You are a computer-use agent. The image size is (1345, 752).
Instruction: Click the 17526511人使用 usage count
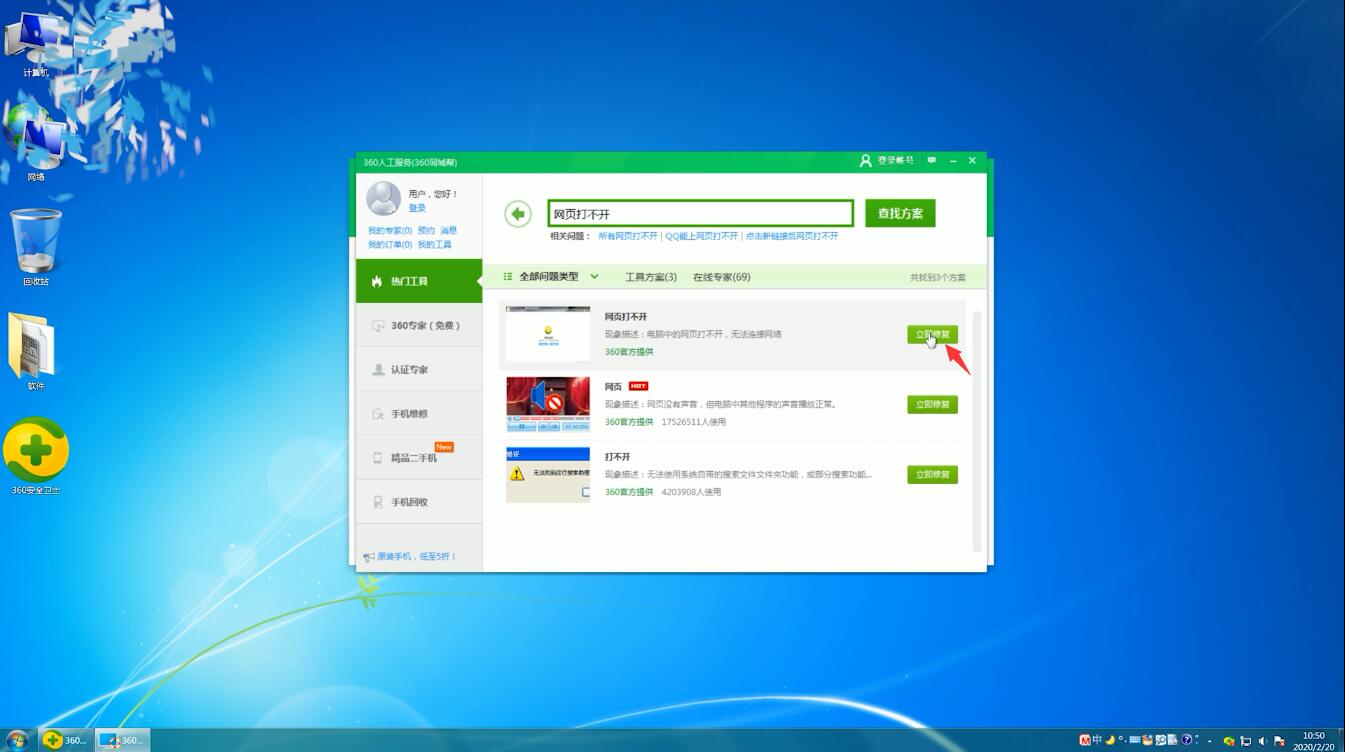[x=694, y=422]
